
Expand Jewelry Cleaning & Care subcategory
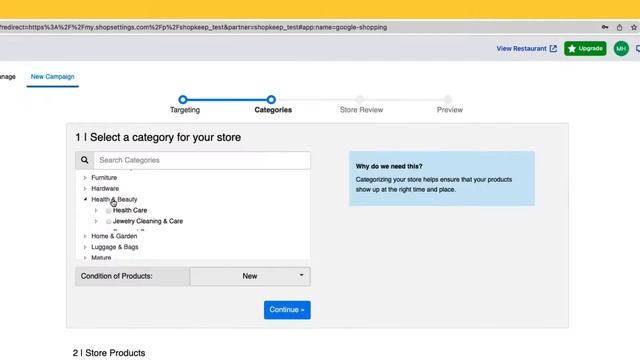(96, 221)
